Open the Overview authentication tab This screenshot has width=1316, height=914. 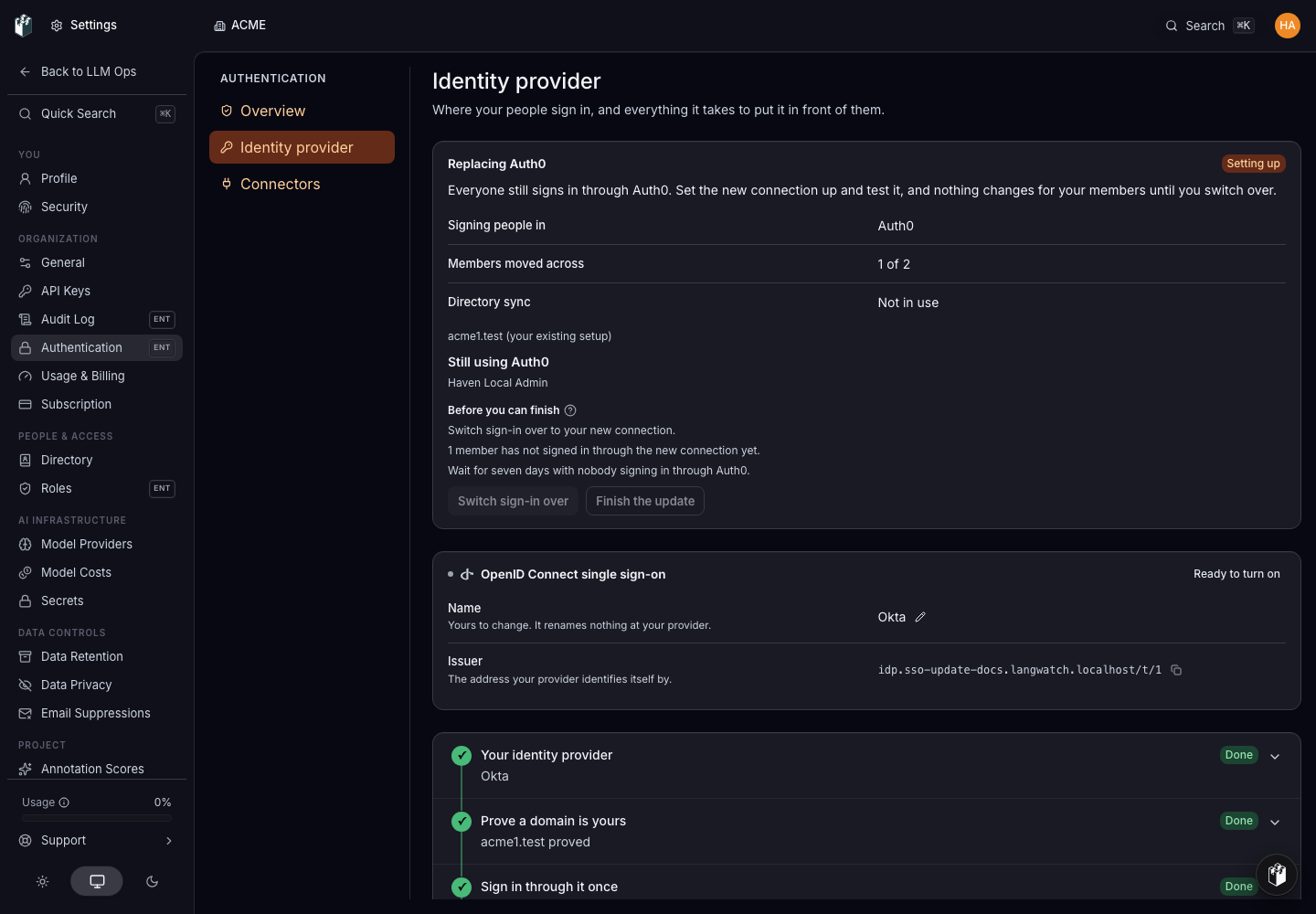[x=302, y=111]
